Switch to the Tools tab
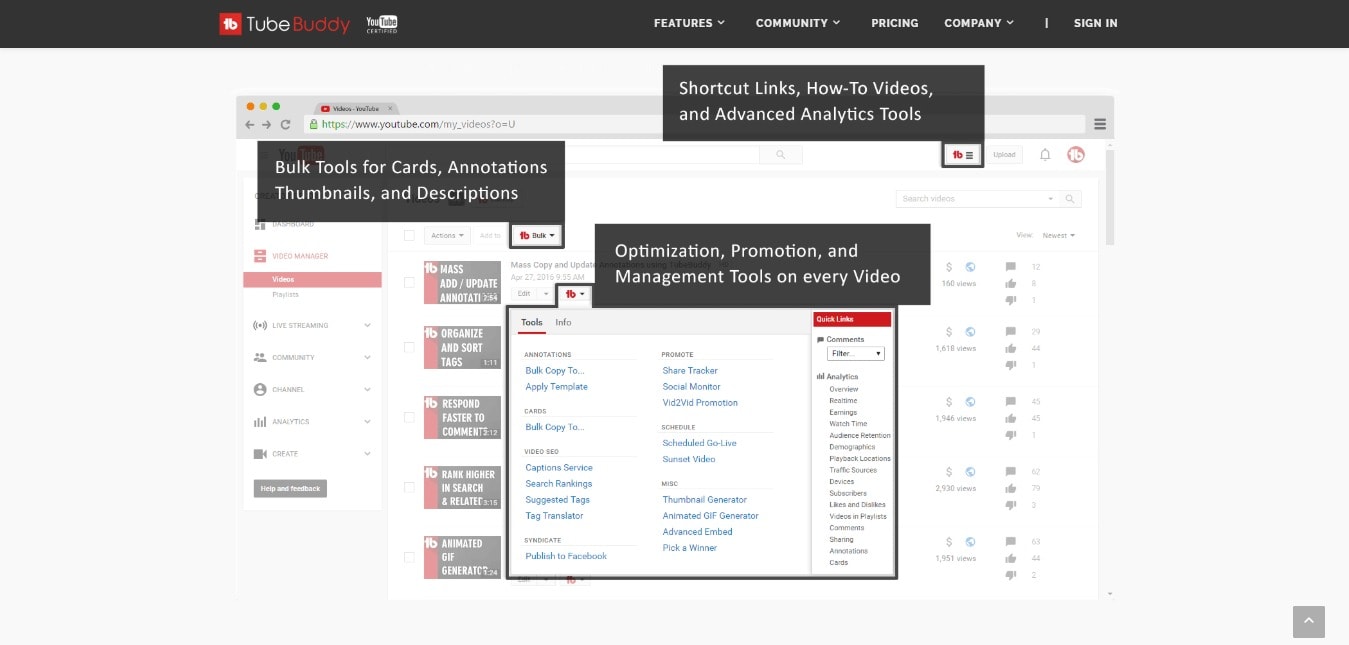Image resolution: width=1349 pixels, height=645 pixels. tap(532, 322)
